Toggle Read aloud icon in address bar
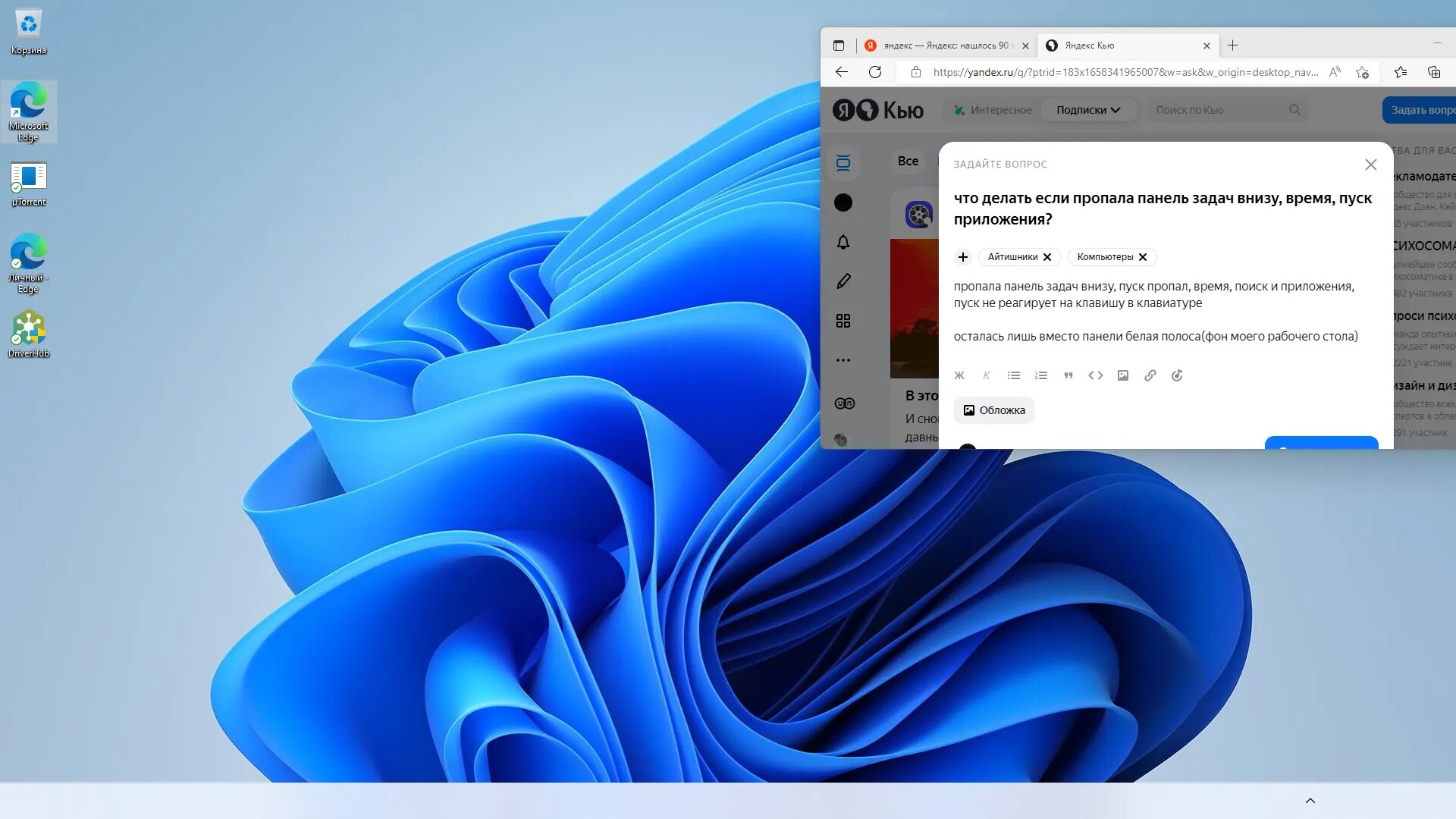1456x819 pixels. click(x=1335, y=72)
